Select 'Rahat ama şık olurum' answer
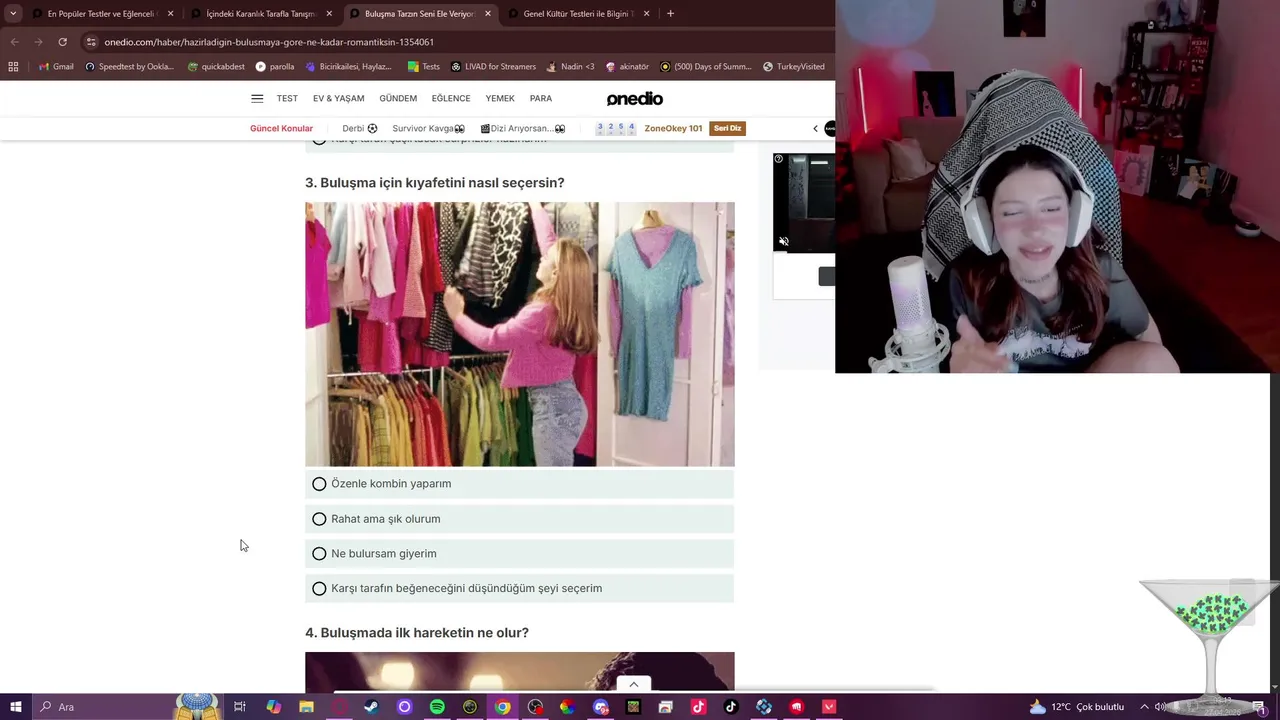Viewport: 1280px width, 720px height. 519,519
